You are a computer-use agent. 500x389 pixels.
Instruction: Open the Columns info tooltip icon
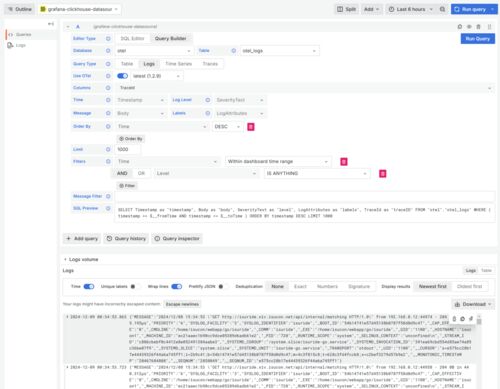tap(108, 88)
